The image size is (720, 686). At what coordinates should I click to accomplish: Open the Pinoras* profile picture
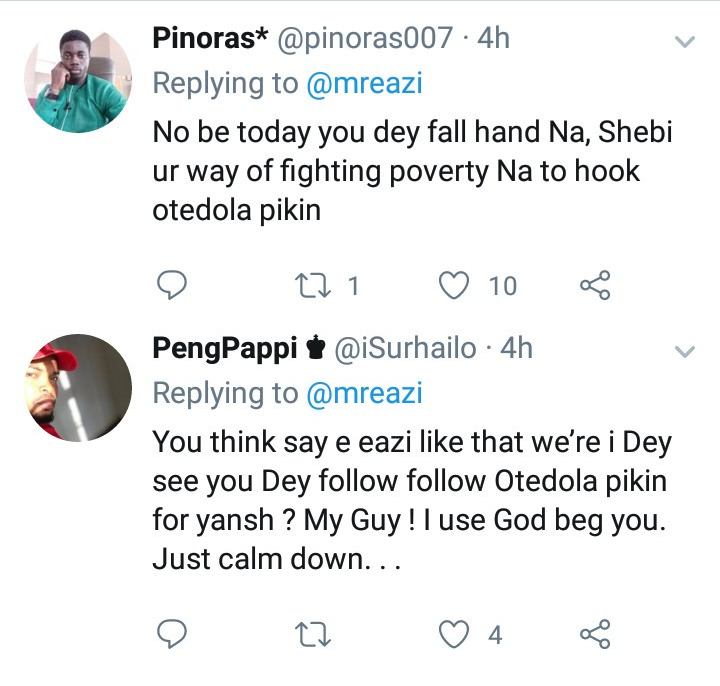(78, 80)
